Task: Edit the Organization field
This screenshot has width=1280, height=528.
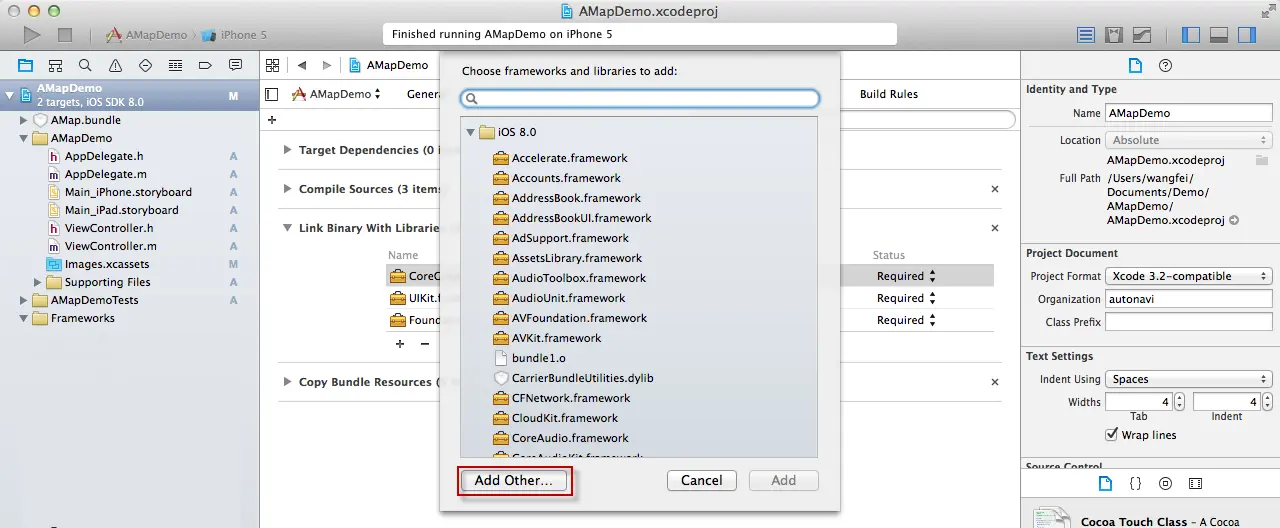Action: (1188, 299)
